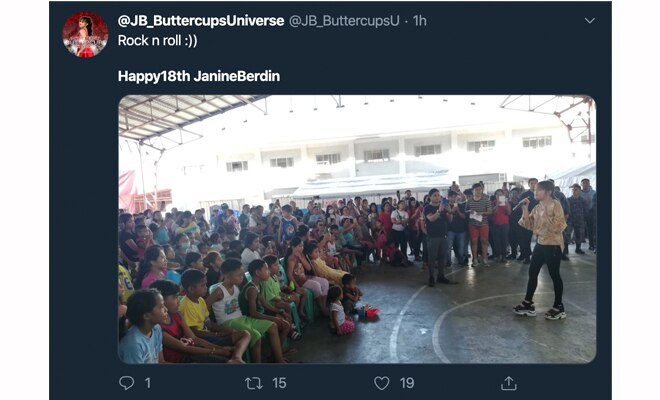Open the tweet via the 1h timestamp
Image resolution: width=660 pixels, height=400 pixels.
[x=420, y=21]
